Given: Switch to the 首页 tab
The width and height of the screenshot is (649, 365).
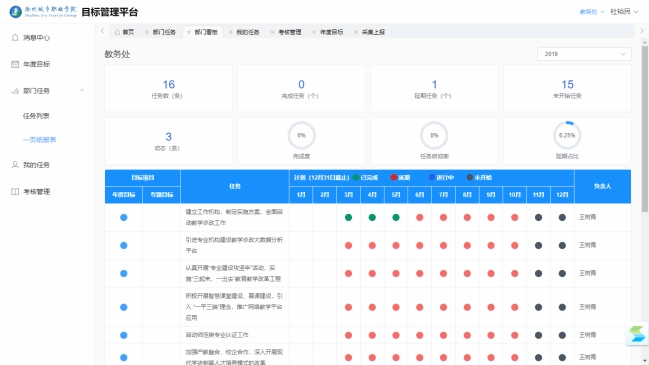Looking at the screenshot, I should point(124,32).
